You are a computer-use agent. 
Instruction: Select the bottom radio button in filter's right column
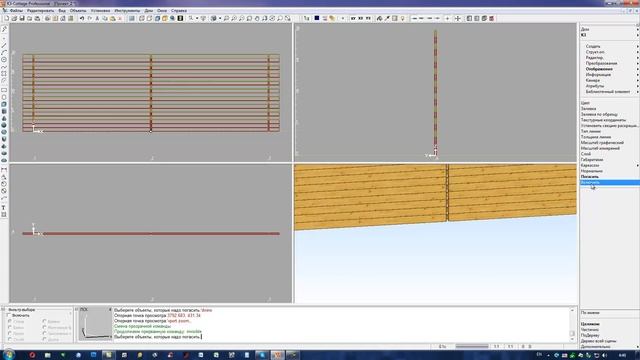(x=44, y=339)
